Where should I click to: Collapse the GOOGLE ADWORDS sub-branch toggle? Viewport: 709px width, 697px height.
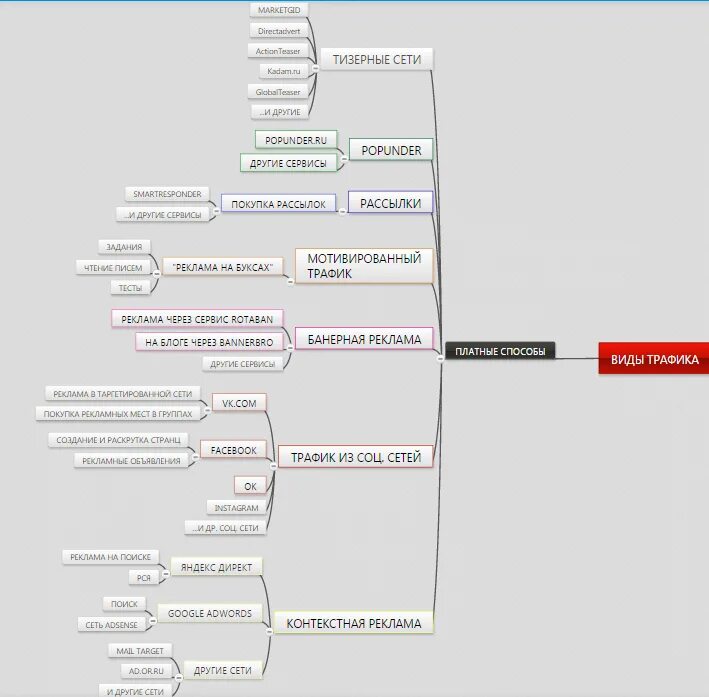coord(152,621)
